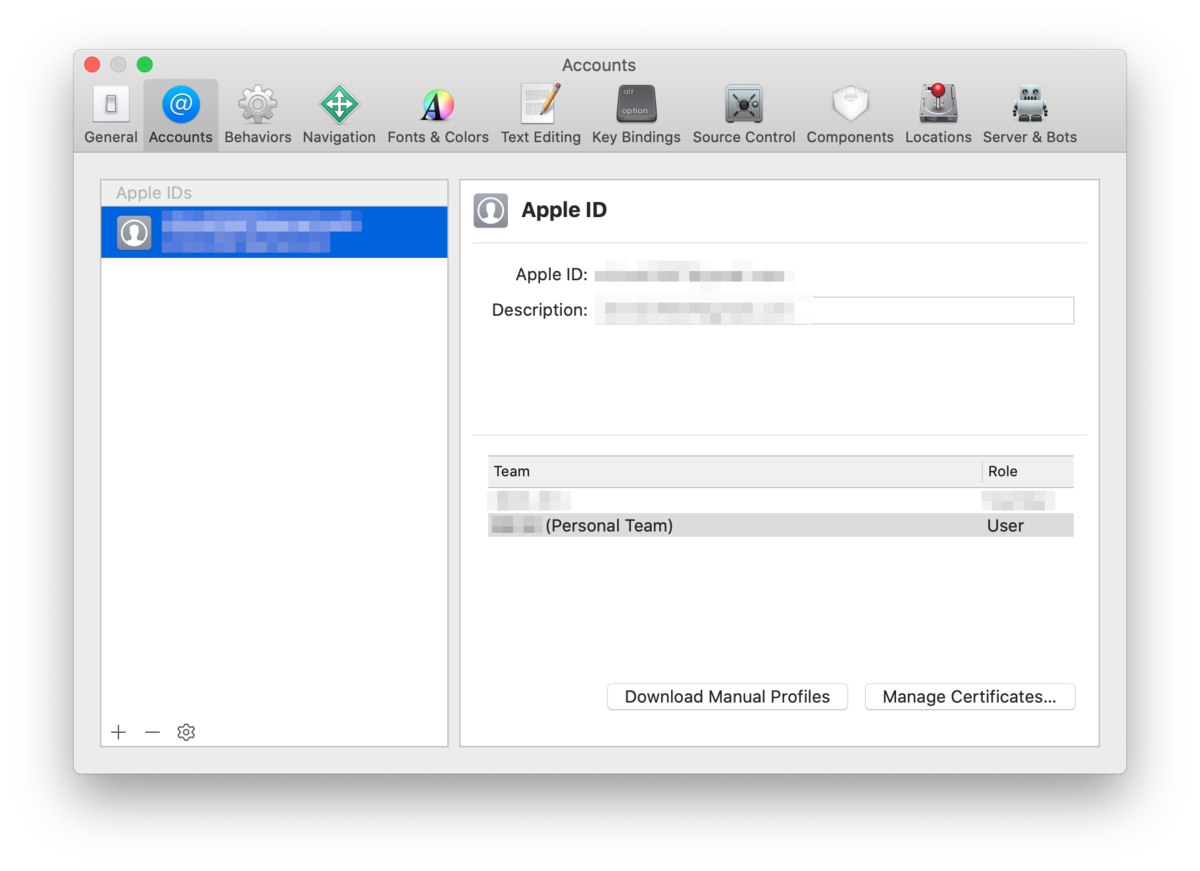The width and height of the screenshot is (1200, 871).
Task: Show Key Bindings preferences
Action: tap(636, 115)
